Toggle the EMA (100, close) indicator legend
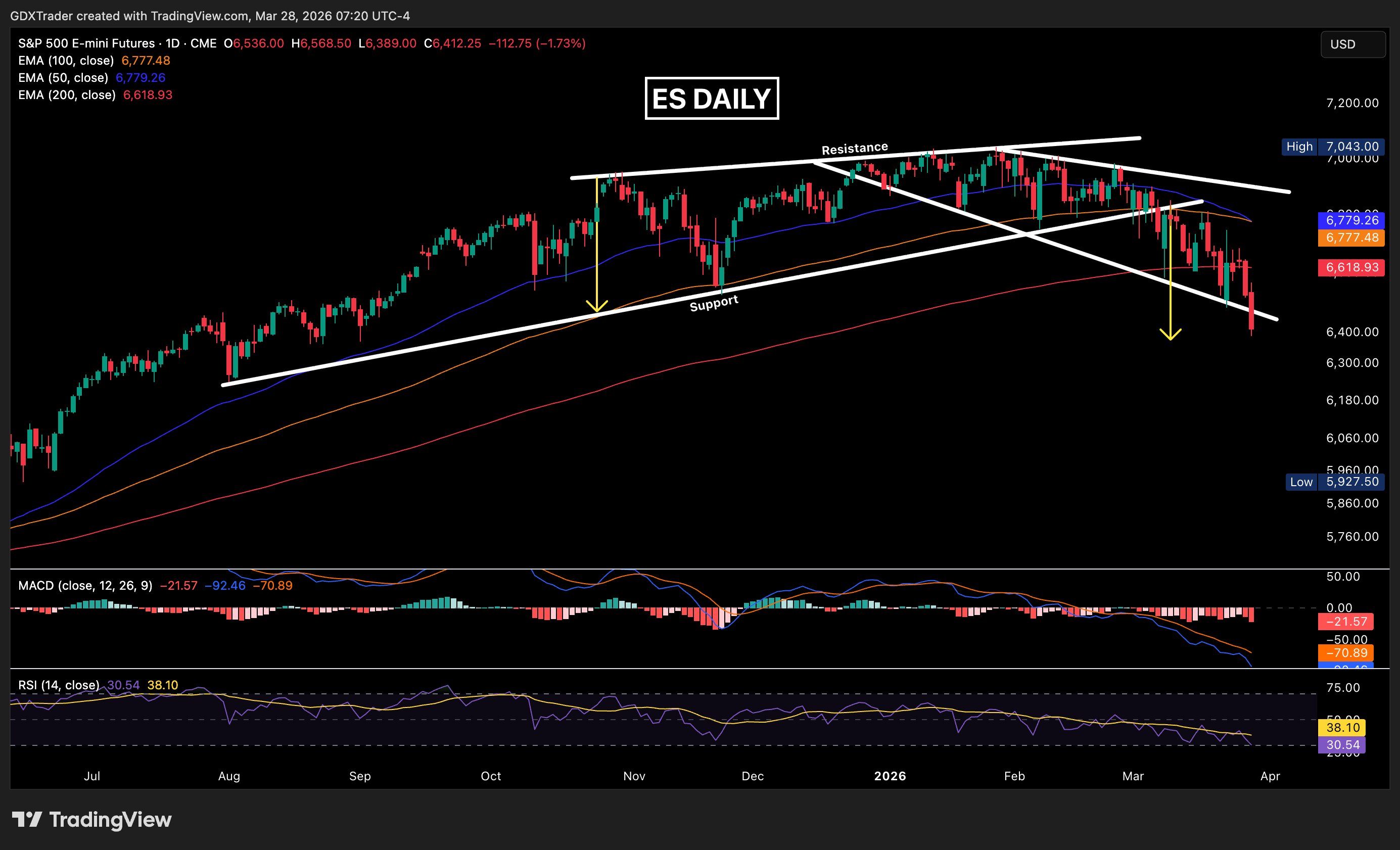The image size is (1400, 850). pos(66,61)
